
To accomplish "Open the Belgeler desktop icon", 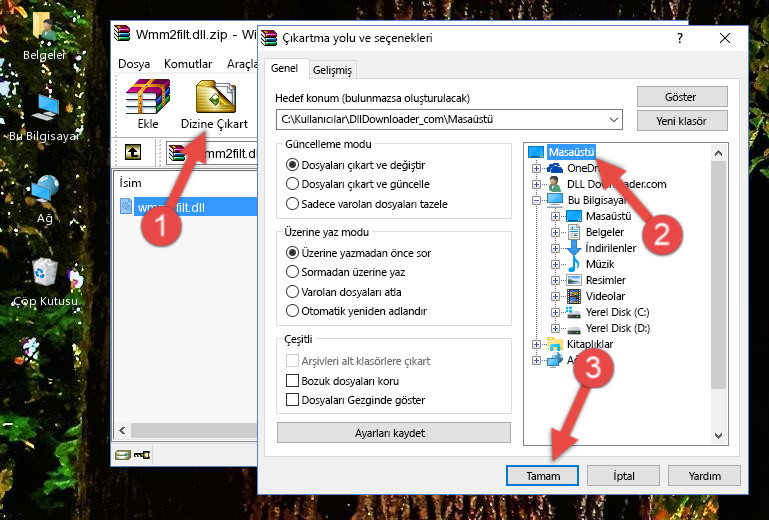I will (x=44, y=34).
